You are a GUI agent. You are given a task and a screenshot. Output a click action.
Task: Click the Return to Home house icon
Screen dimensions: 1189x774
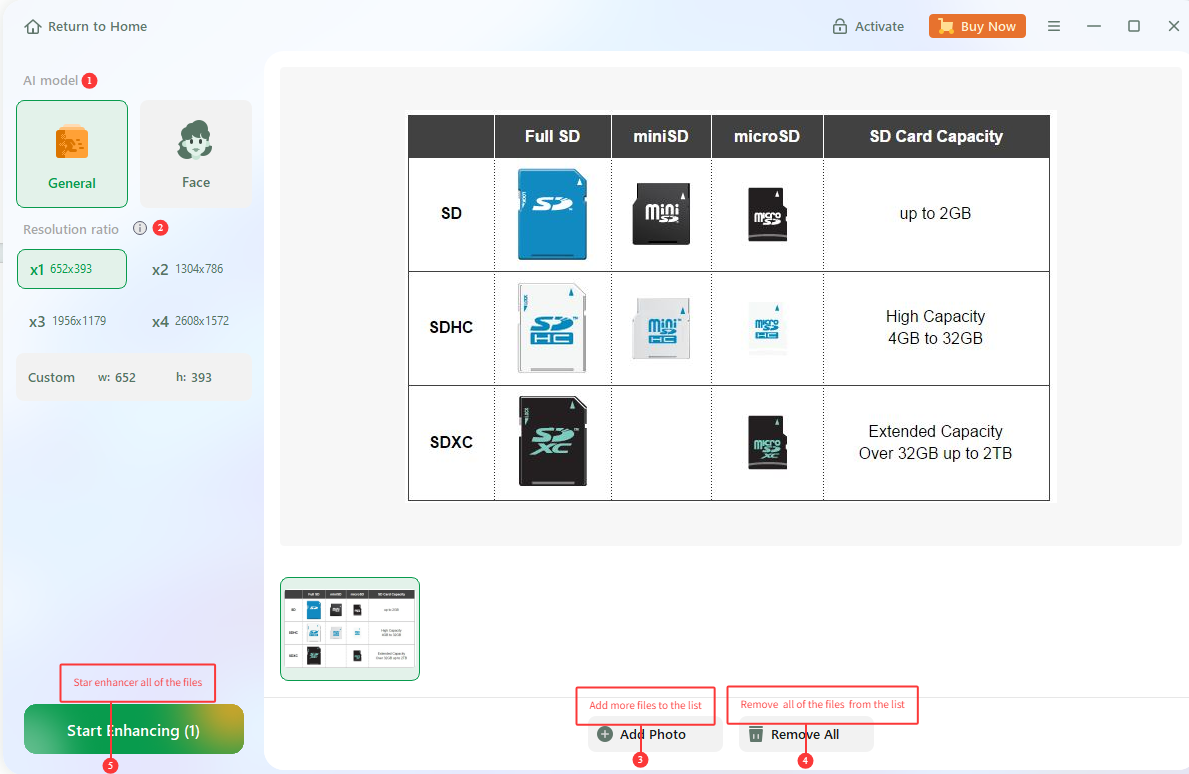point(33,27)
